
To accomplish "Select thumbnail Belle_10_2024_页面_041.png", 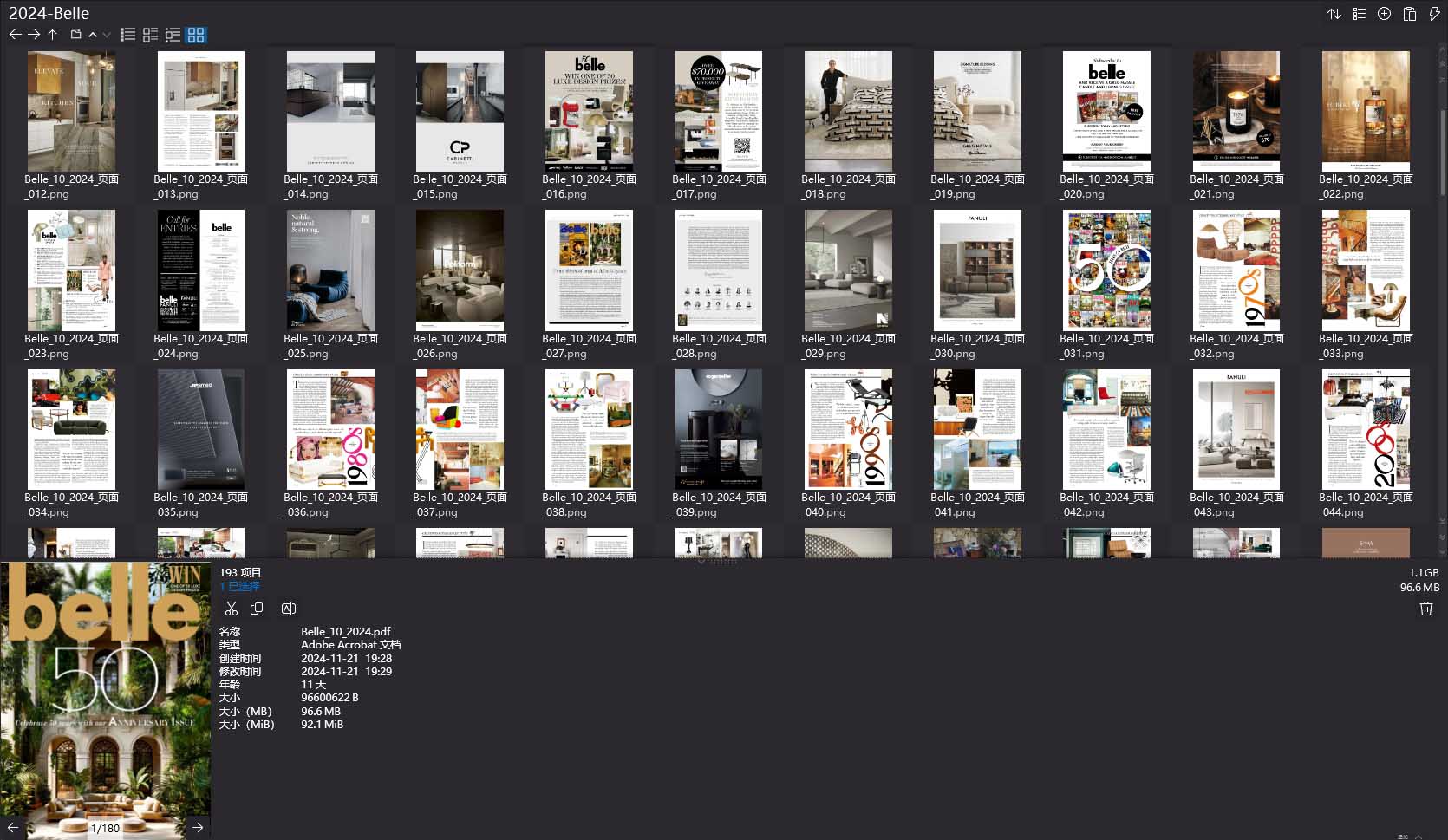I will tap(977, 429).
